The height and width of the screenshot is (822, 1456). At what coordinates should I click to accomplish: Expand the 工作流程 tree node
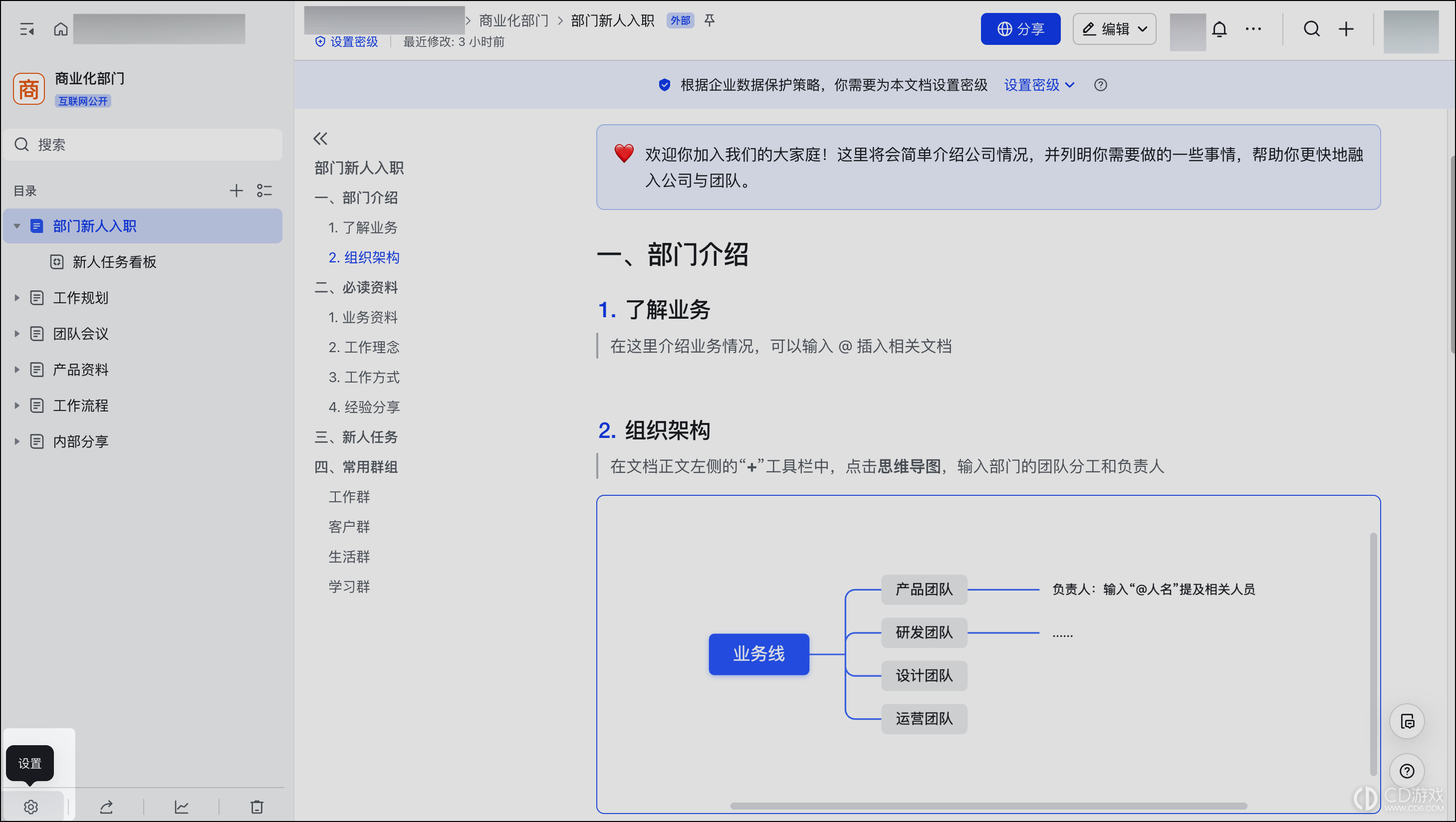click(17, 406)
